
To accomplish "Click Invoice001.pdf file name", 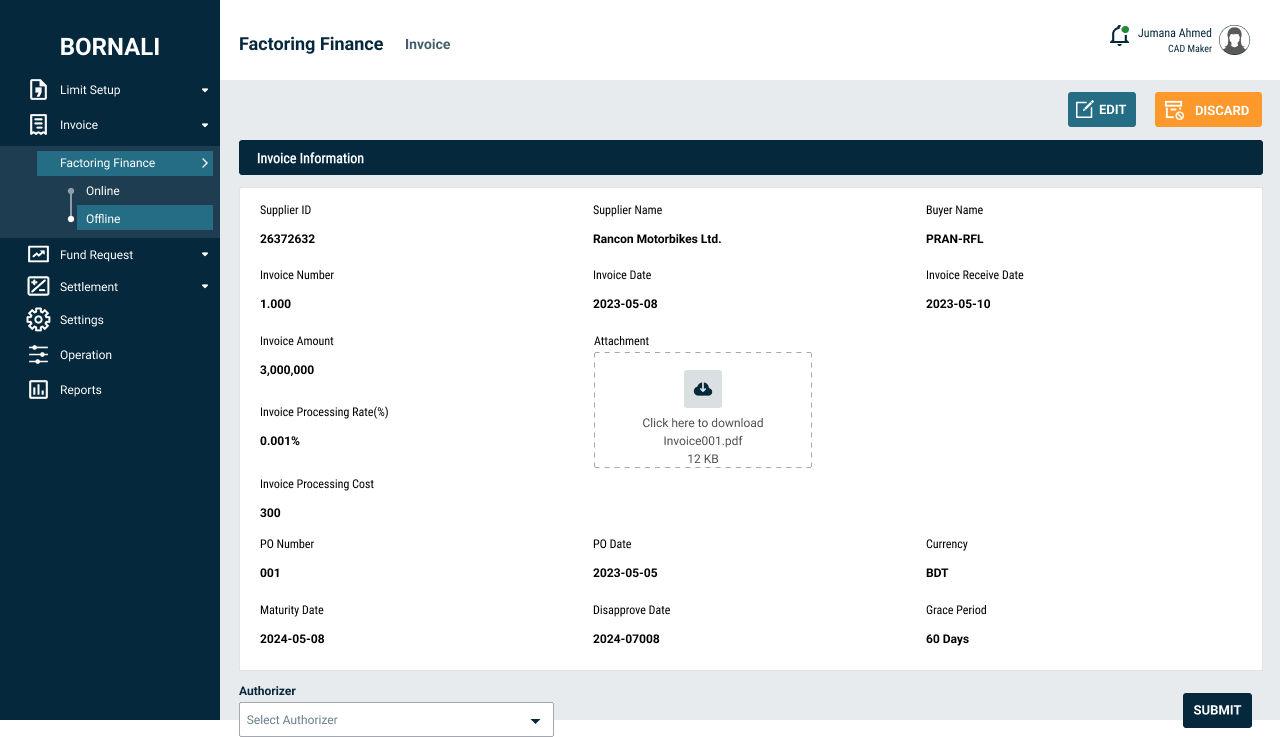I will (x=703, y=441).
